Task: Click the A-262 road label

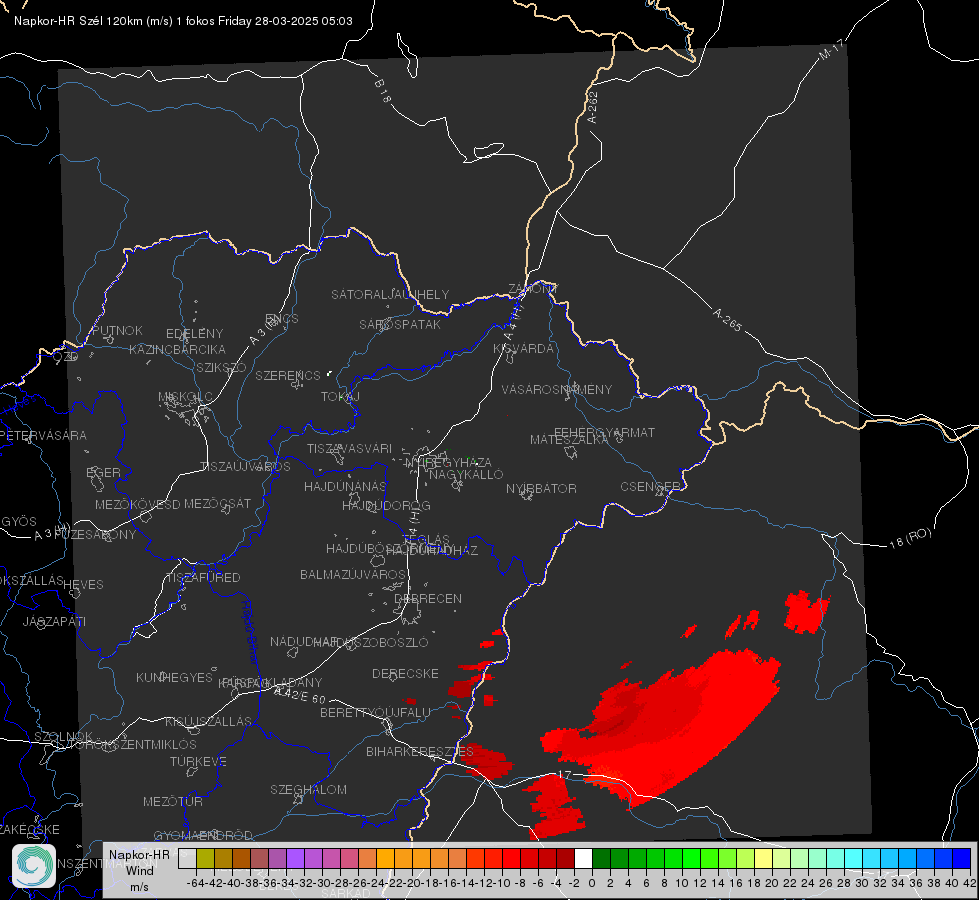Action: tap(593, 107)
